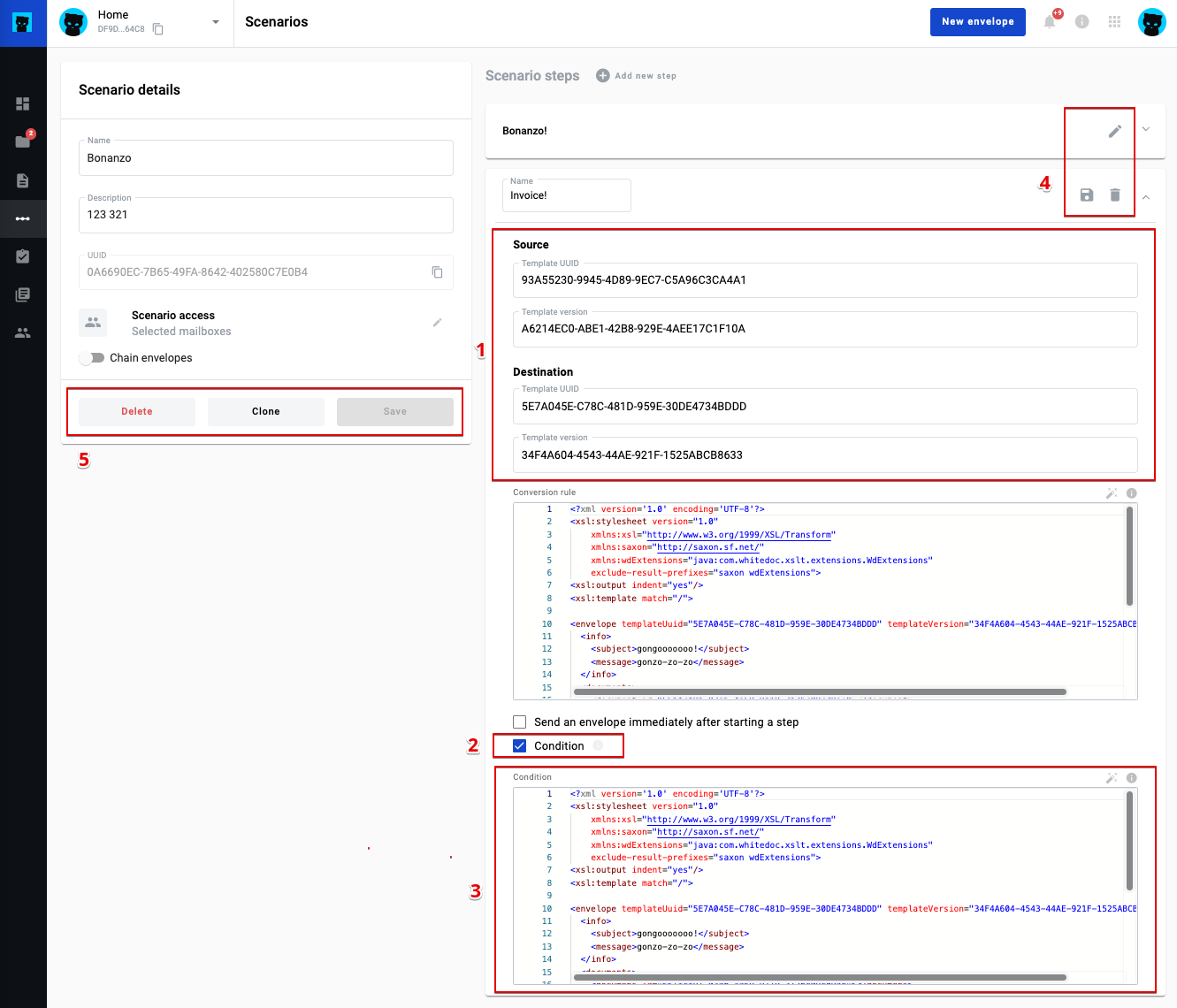Open the Home mailbox dropdown
Screen dimensions: 1177x1008
point(215,22)
